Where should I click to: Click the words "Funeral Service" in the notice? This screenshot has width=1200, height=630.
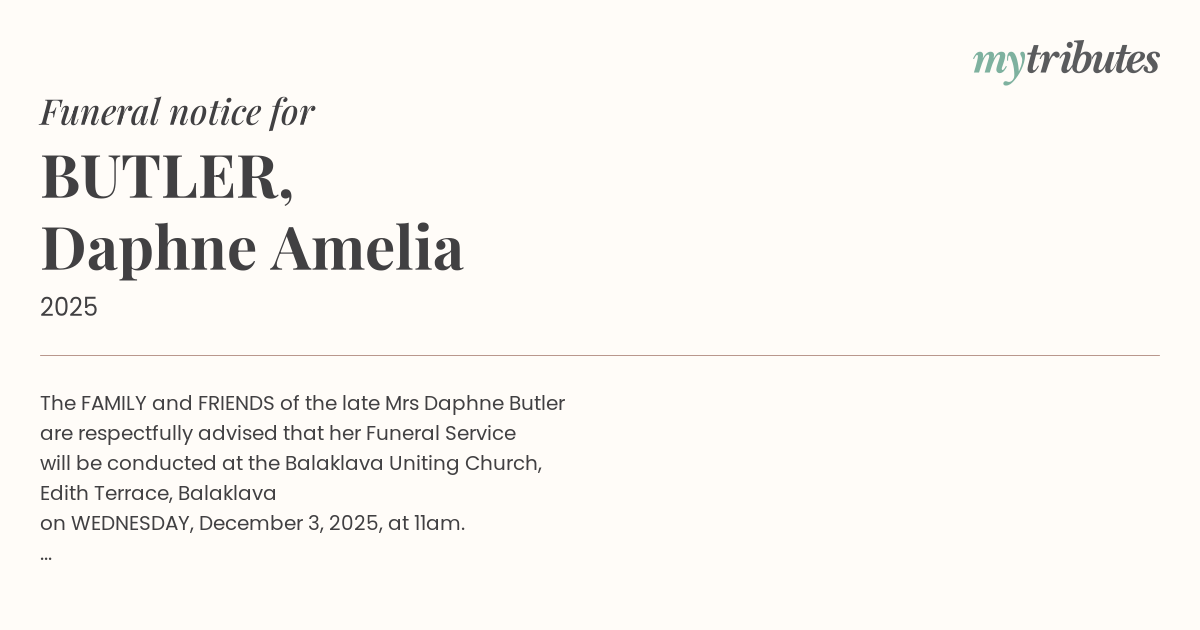(441, 433)
